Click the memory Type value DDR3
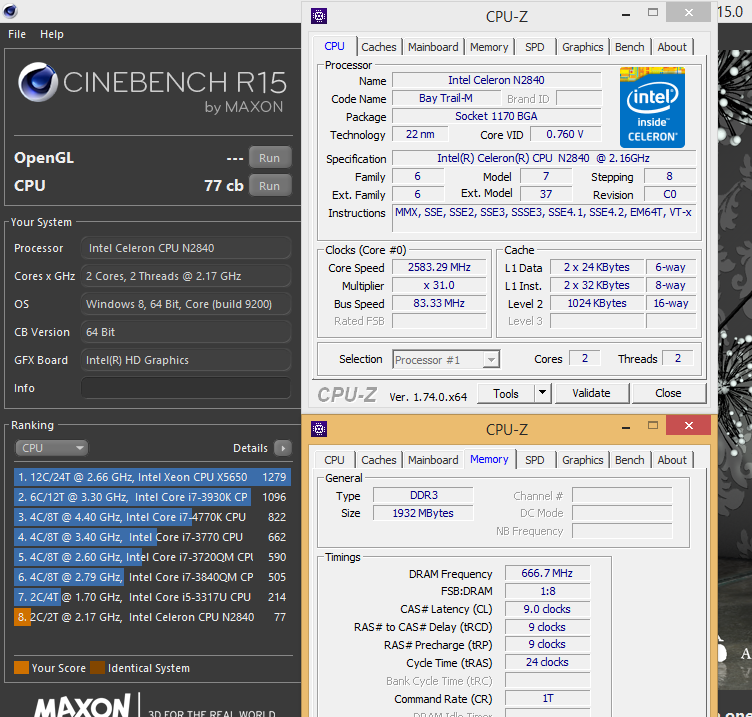This screenshot has width=752, height=717. 423,495
